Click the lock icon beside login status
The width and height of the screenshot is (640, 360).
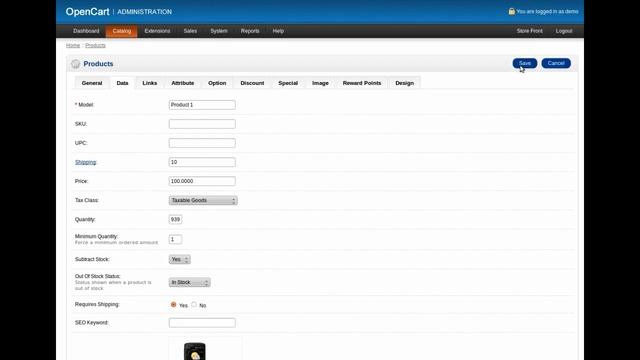click(511, 11)
